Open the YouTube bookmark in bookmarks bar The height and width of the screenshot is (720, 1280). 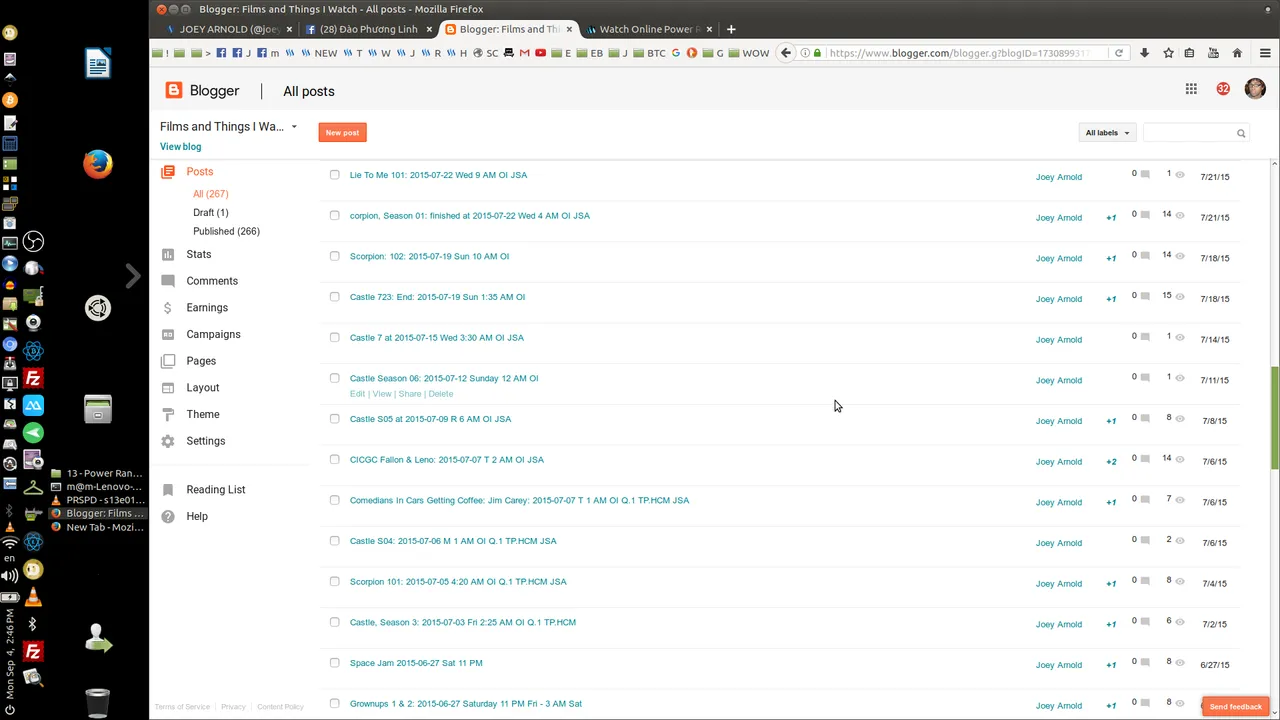pos(541,53)
